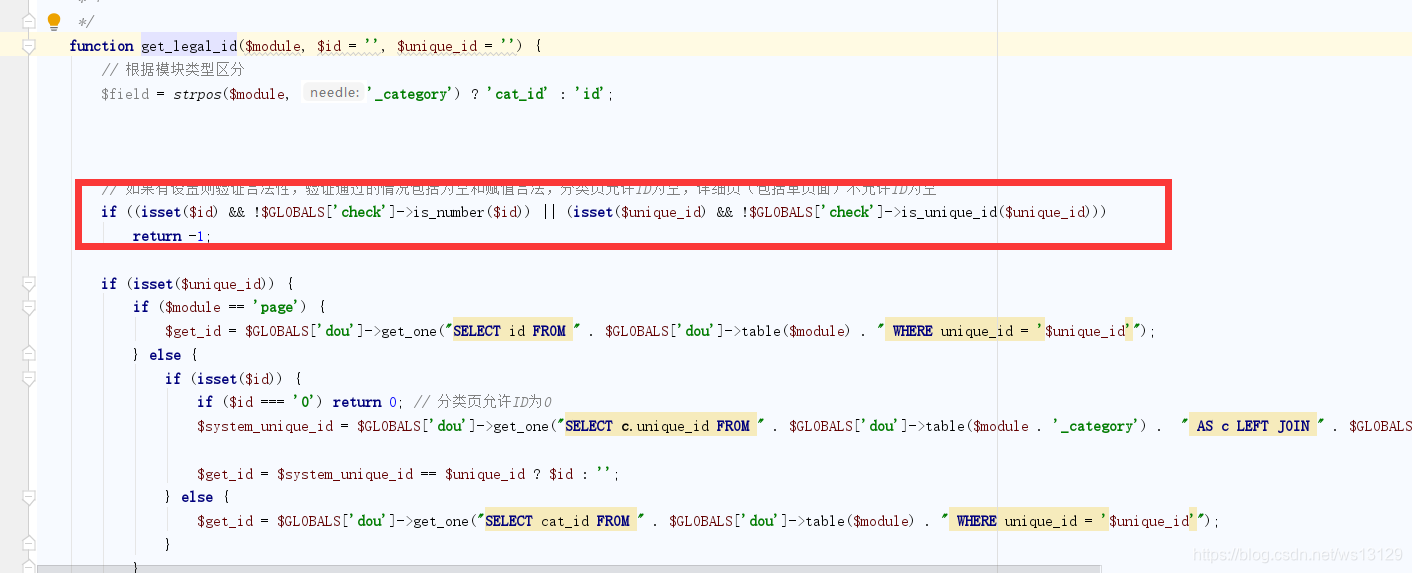This screenshot has height=573, width=1412.
Task: Click 'return 0;' in the $id === '0' line
Action: coord(370,402)
